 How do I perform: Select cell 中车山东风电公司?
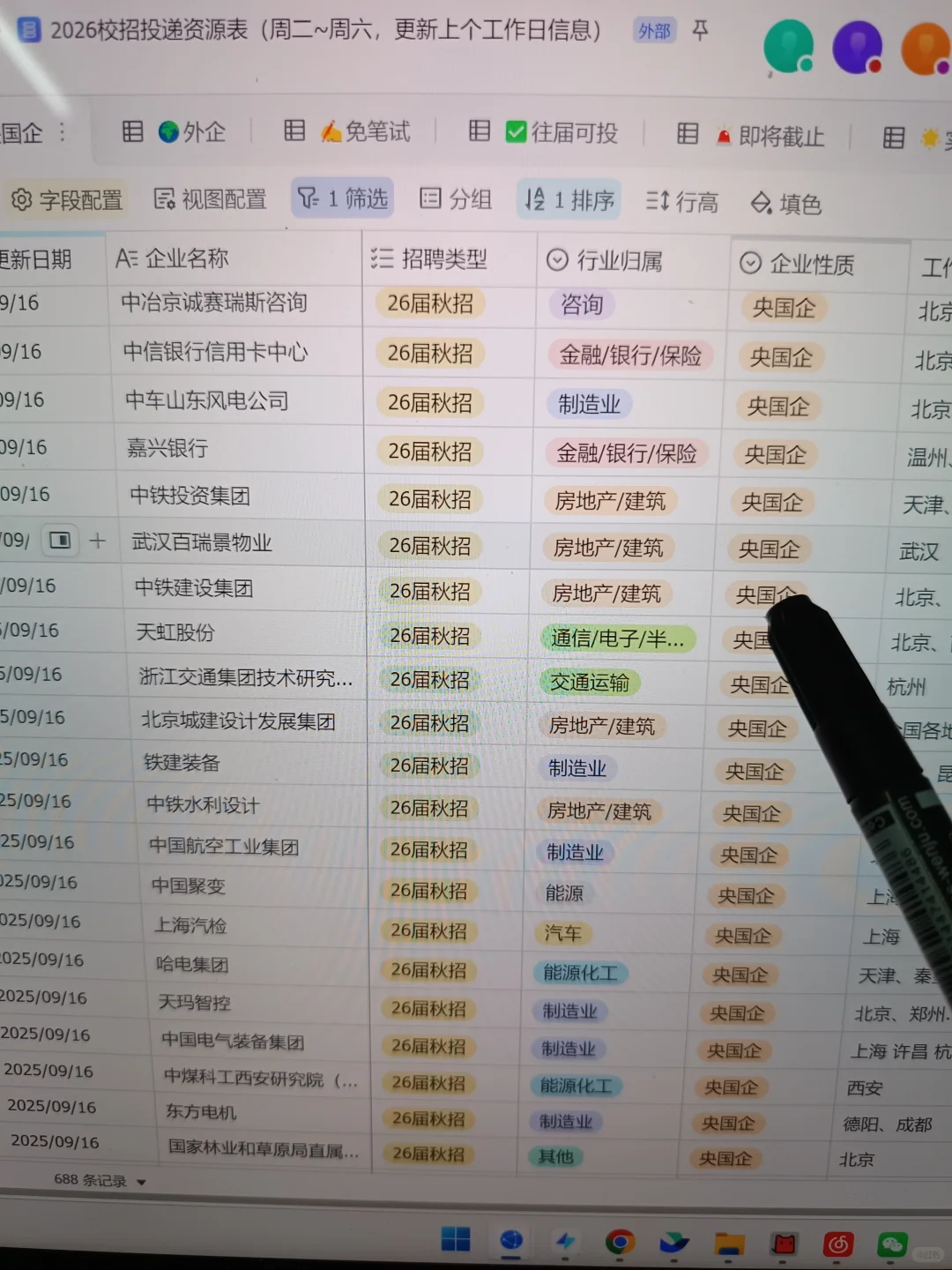207,400
